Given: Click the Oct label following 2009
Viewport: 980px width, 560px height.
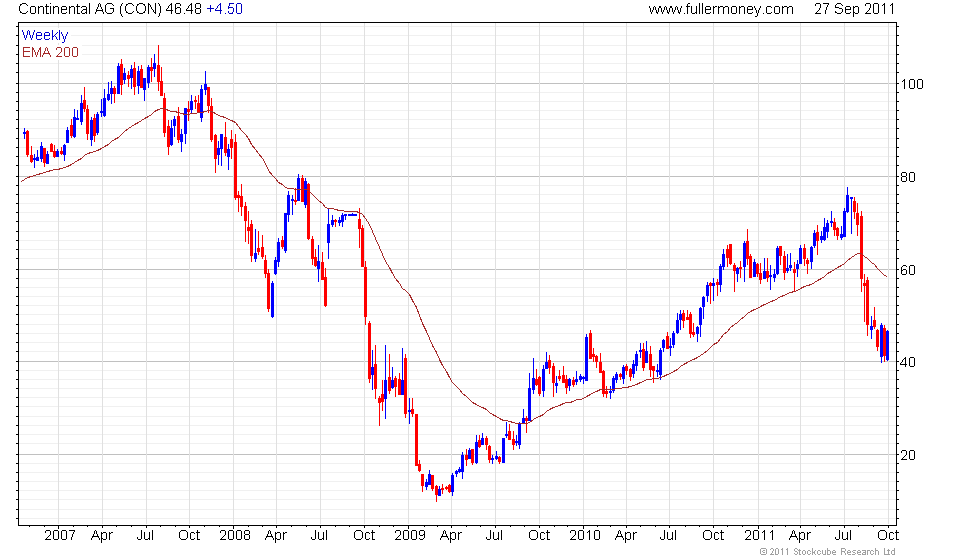Looking at the screenshot, I should click(x=539, y=535).
